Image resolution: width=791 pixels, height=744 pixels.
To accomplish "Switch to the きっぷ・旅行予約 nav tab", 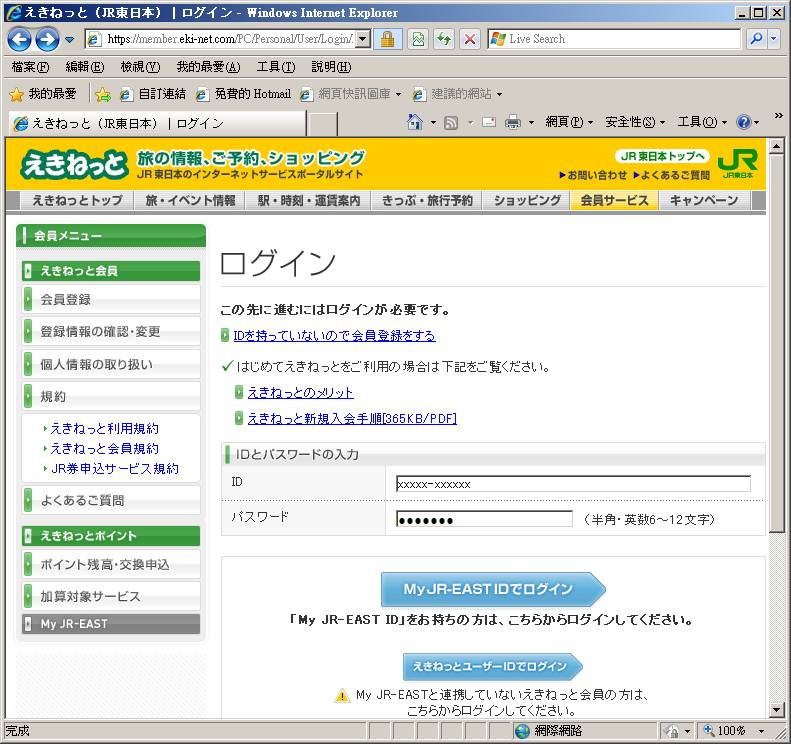I will pyautogui.click(x=427, y=201).
